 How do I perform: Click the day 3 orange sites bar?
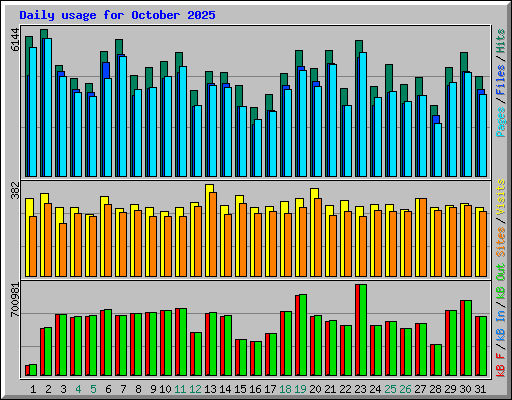(63, 250)
